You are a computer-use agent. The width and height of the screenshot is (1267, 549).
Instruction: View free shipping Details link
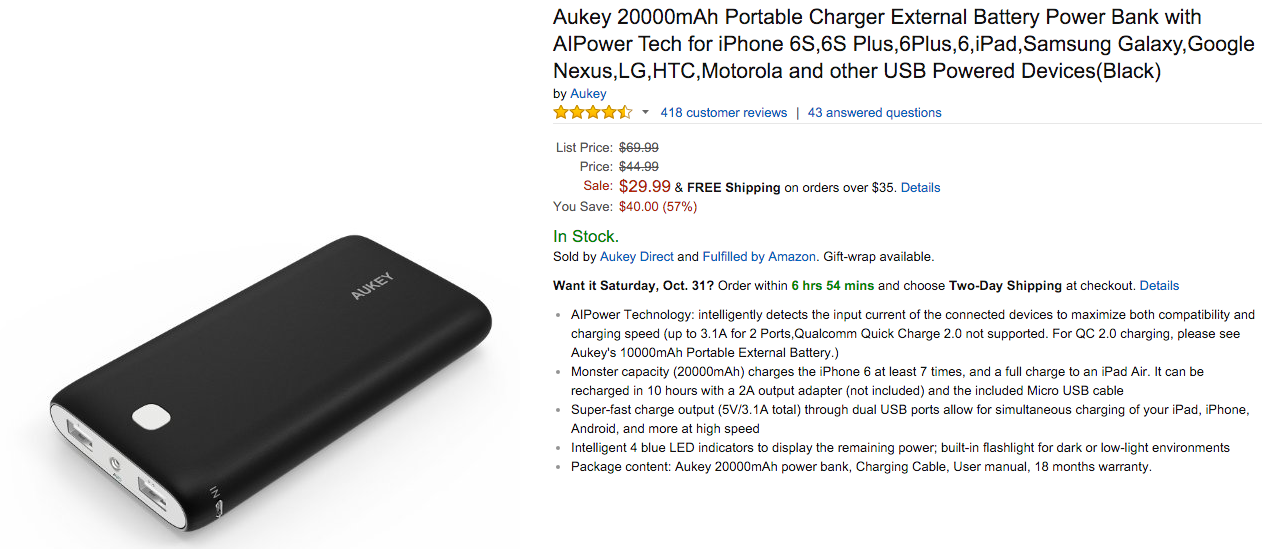[920, 188]
